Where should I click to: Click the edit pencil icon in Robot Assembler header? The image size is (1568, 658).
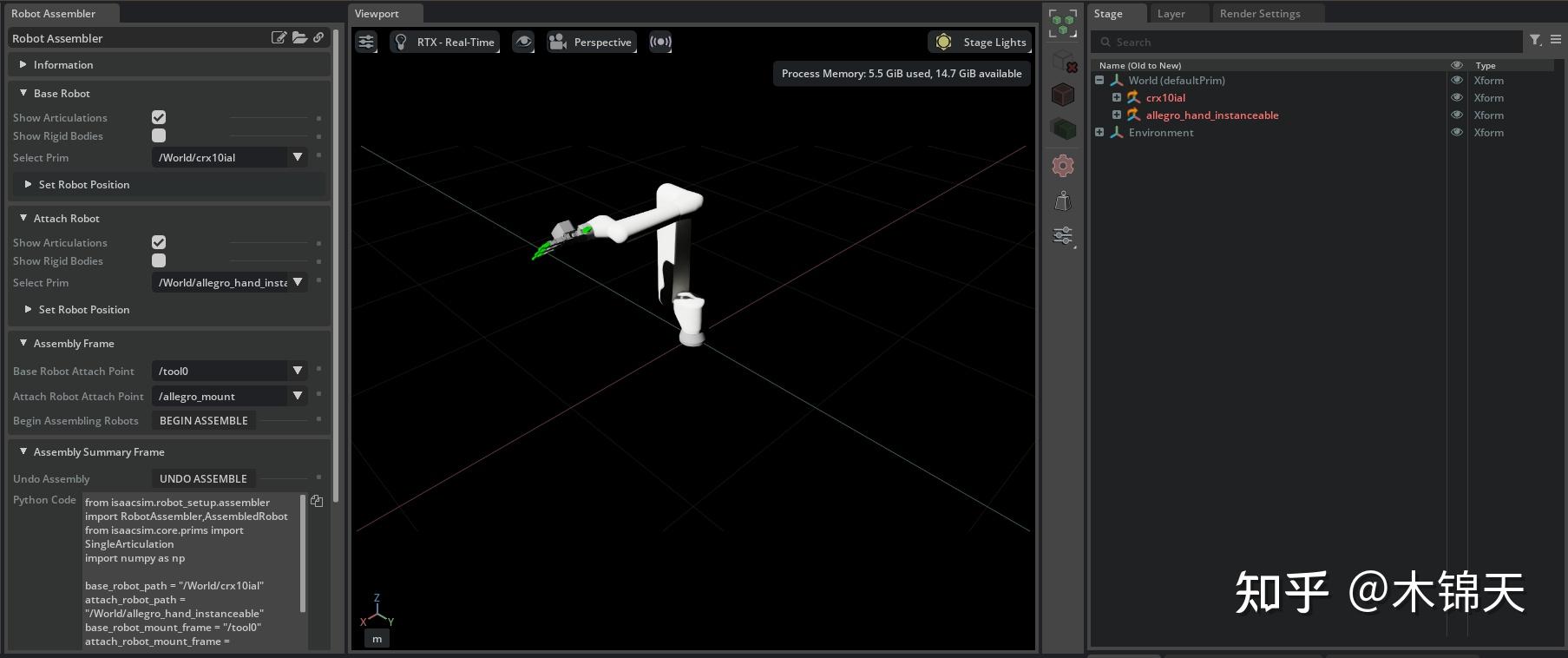279,37
